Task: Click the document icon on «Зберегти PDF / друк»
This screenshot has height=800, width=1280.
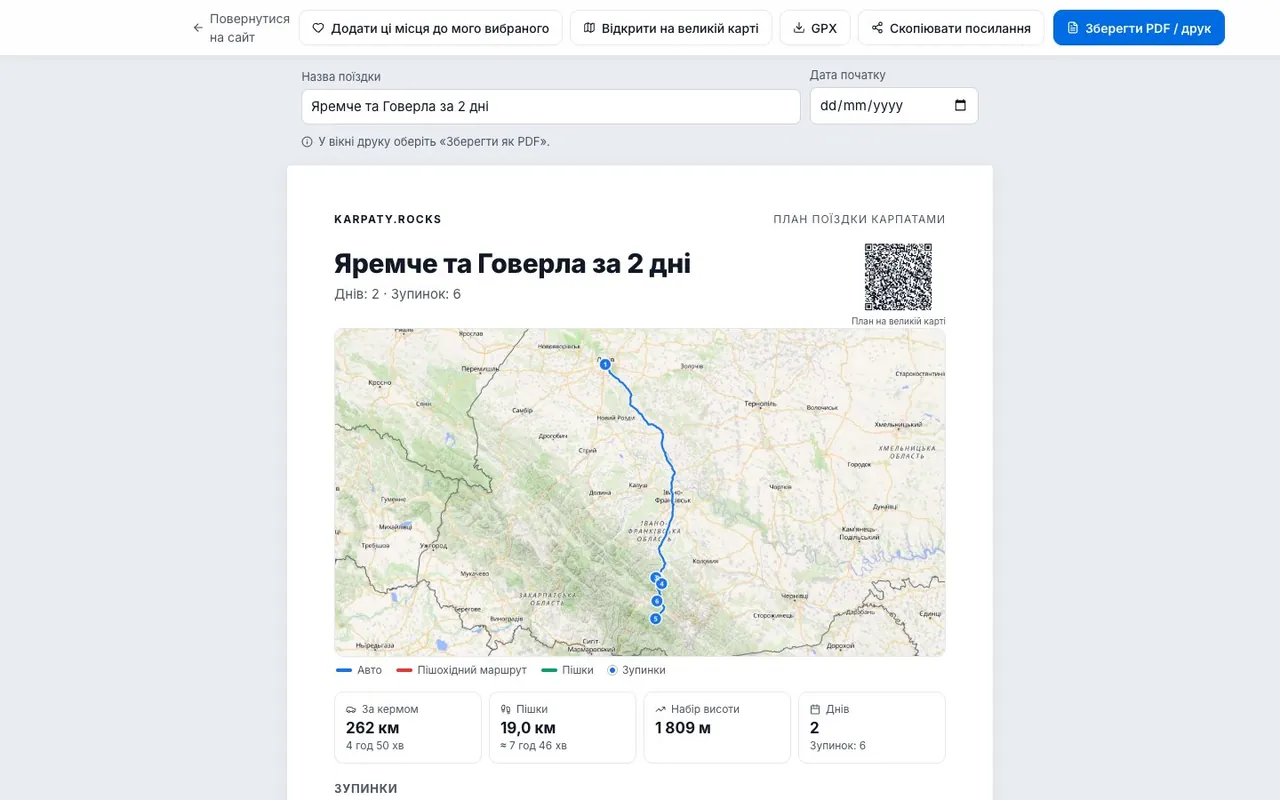Action: pyautogui.click(x=1073, y=28)
